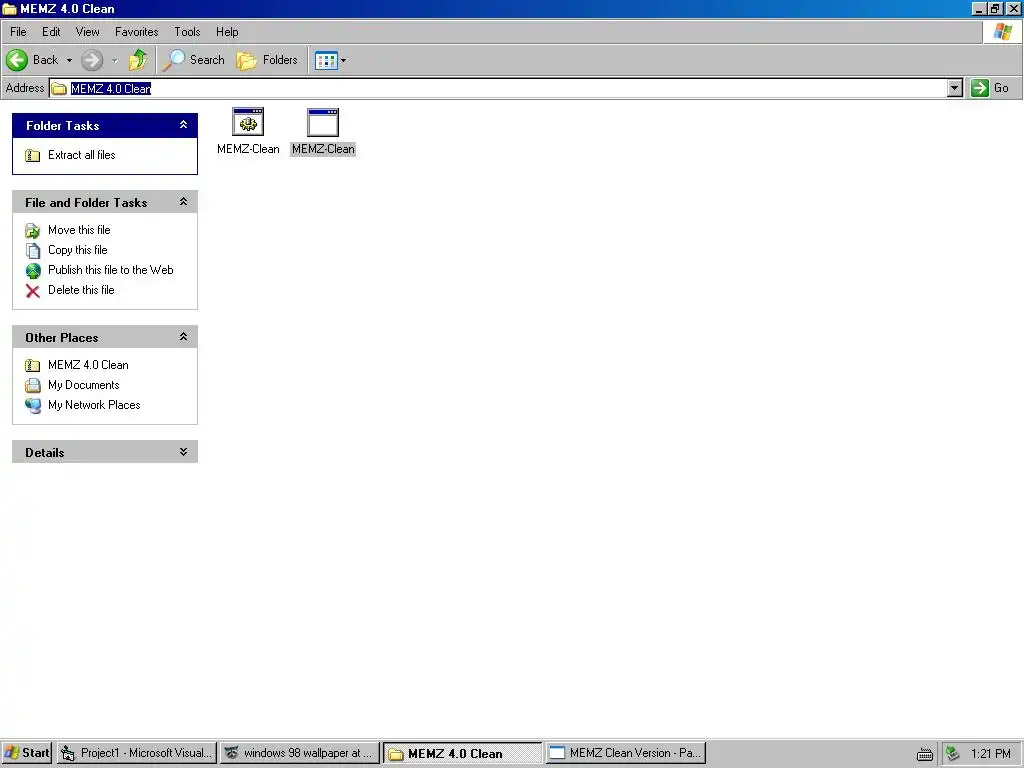Open My Documents from Other Places
The image size is (1024, 768).
click(x=84, y=385)
